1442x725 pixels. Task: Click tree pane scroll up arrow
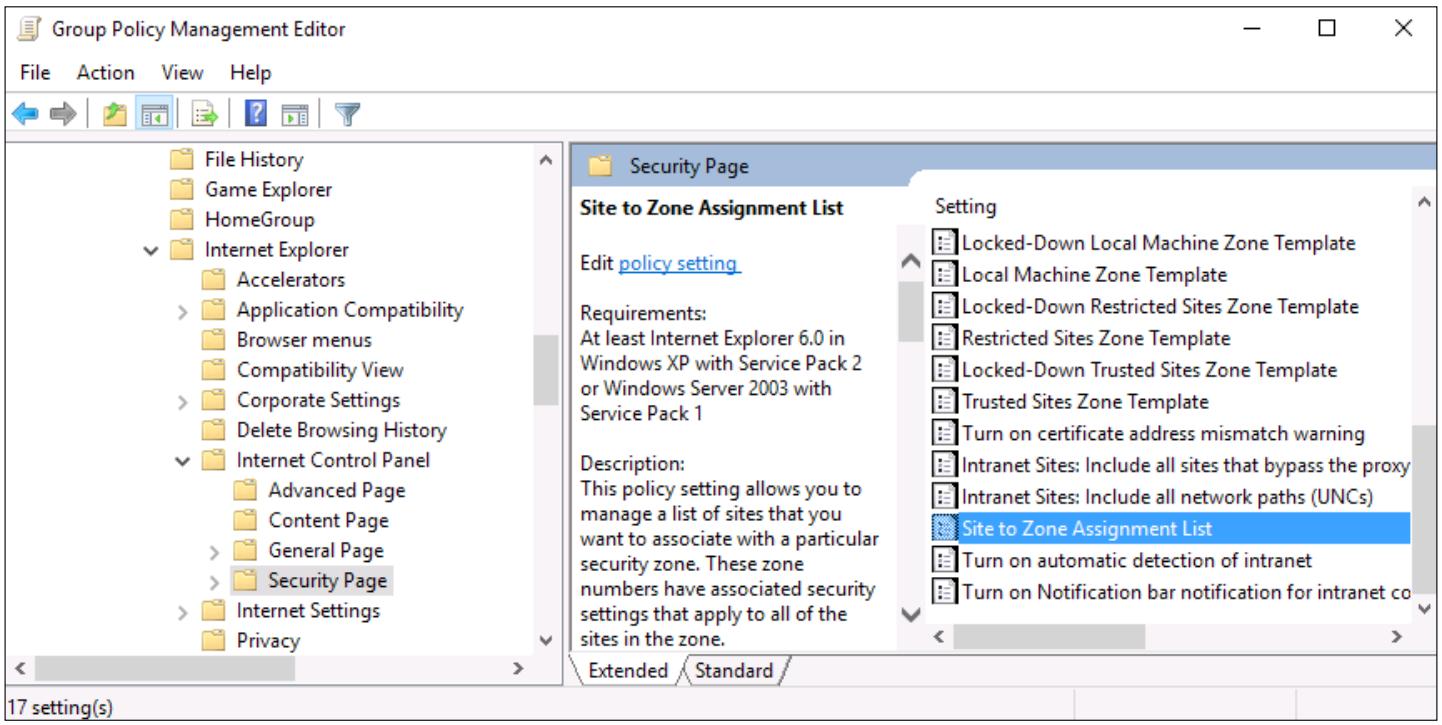pos(545,159)
